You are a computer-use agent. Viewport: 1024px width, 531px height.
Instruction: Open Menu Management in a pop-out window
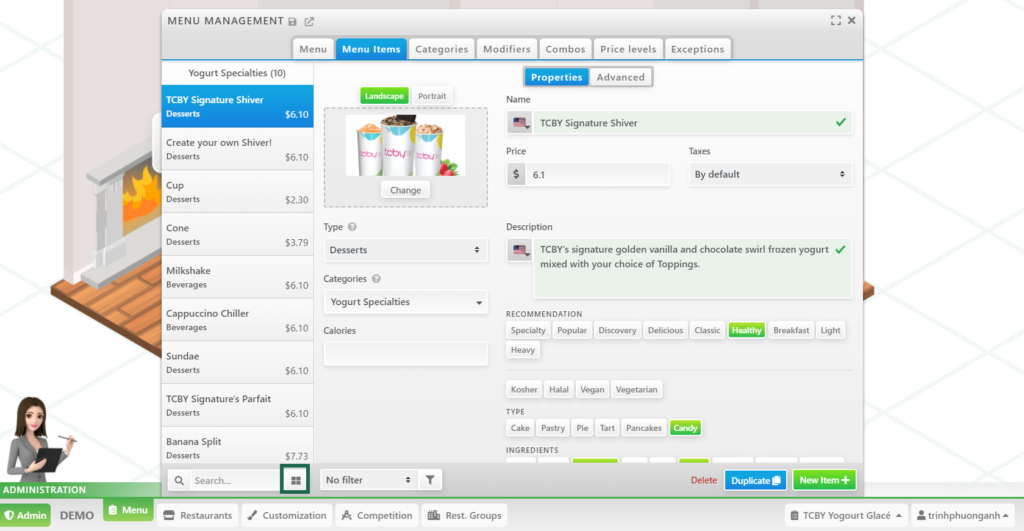point(309,21)
